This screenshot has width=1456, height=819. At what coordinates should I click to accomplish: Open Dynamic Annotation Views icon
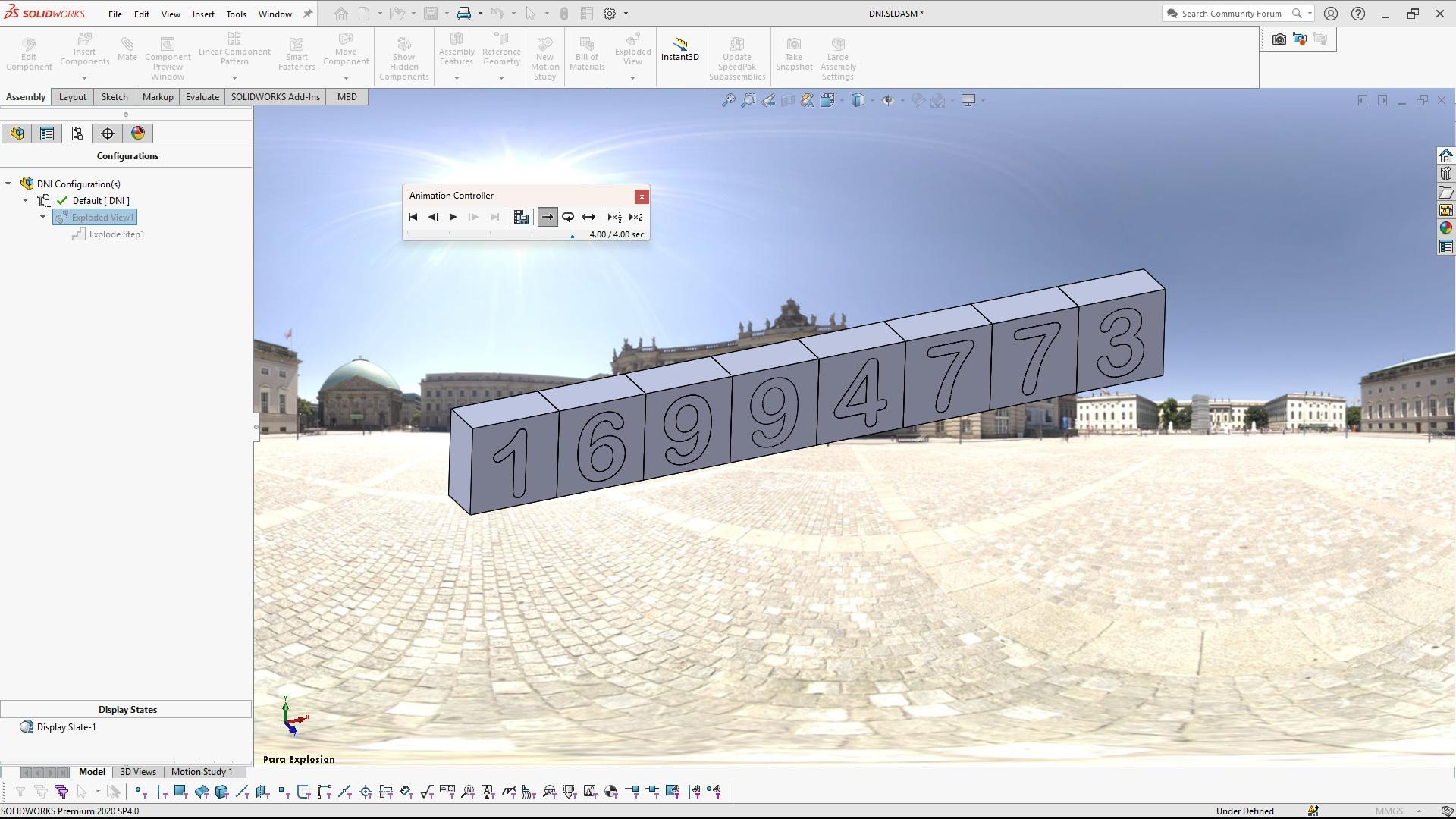[x=808, y=100]
